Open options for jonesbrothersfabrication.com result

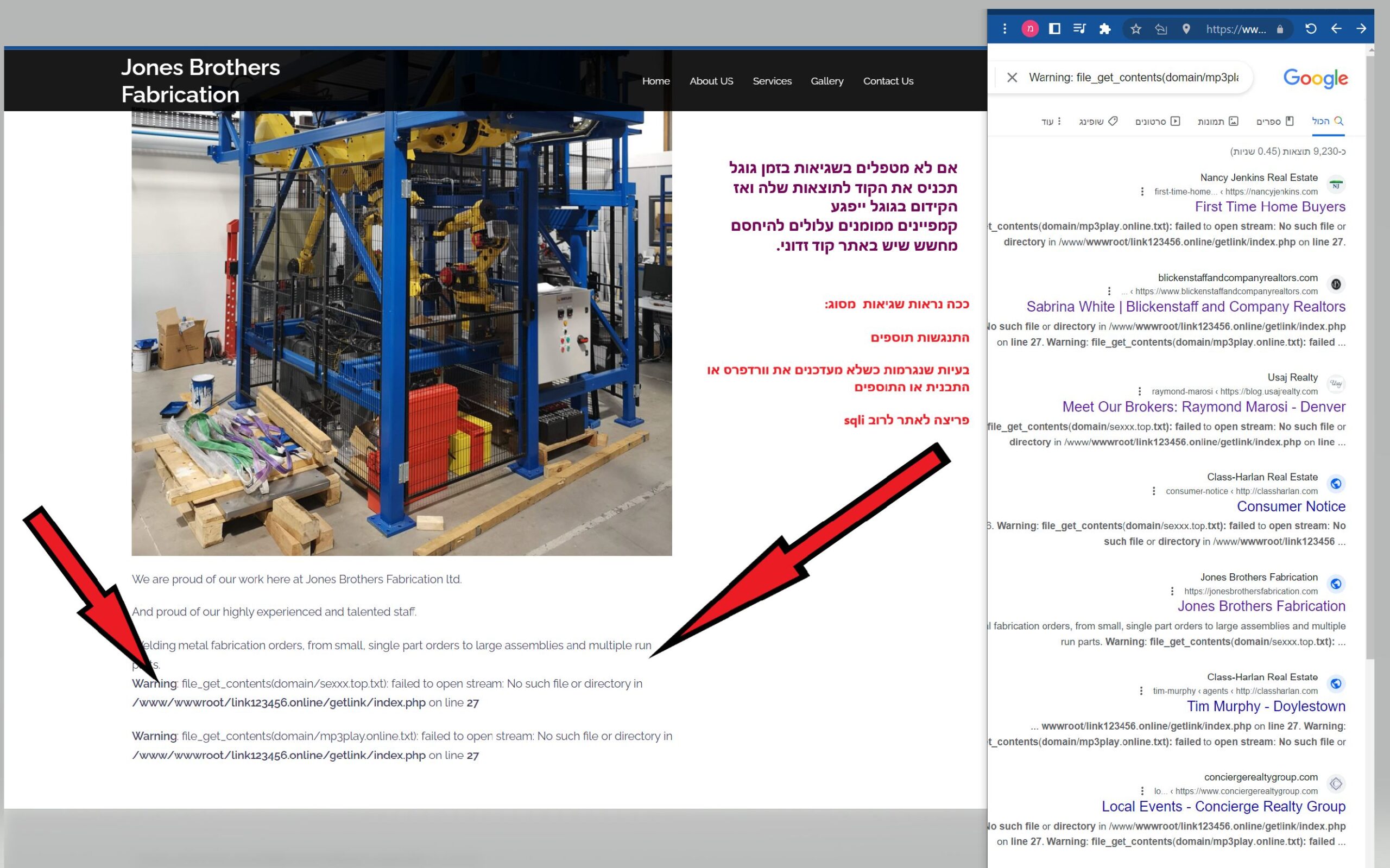point(1172,591)
